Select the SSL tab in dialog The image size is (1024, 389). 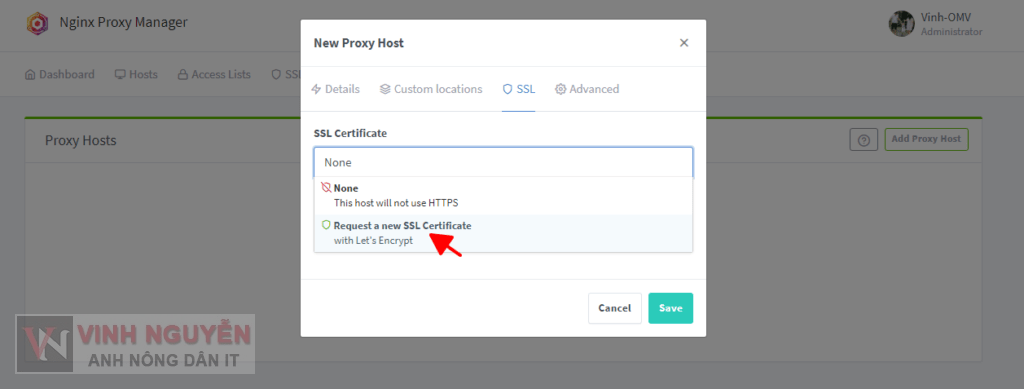(519, 89)
